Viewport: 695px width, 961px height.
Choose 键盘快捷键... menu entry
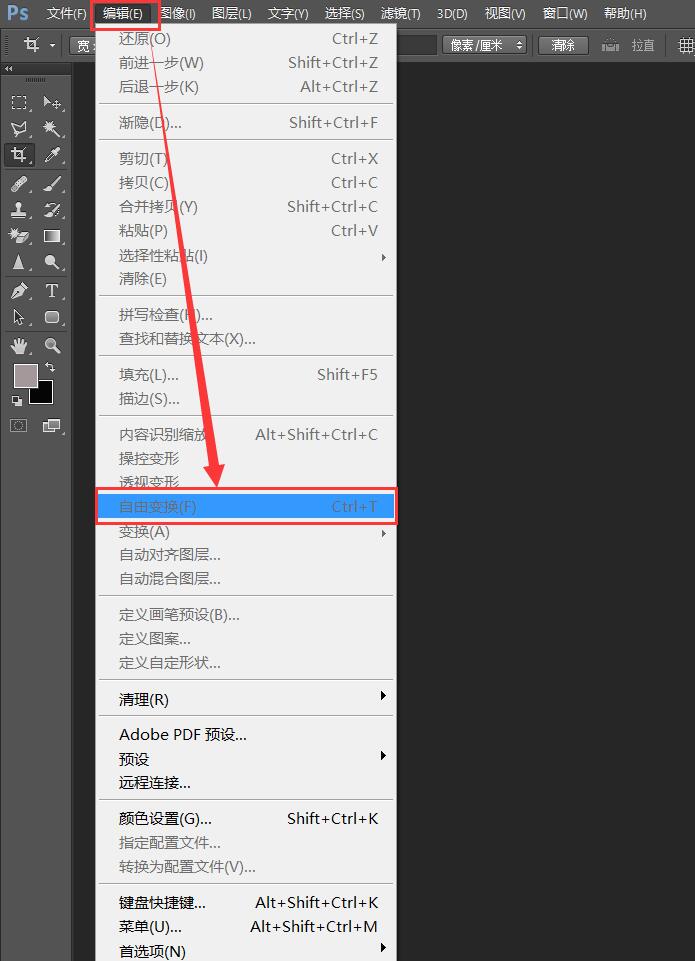pyautogui.click(x=246, y=903)
